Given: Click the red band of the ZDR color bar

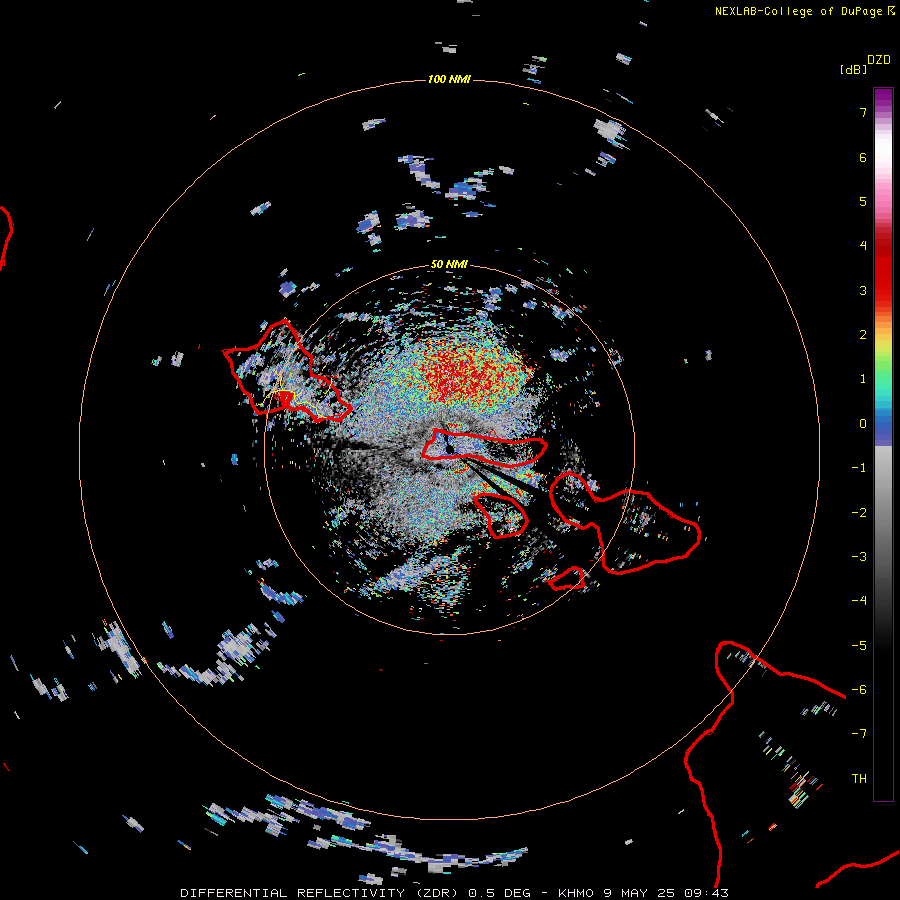Looking at the screenshot, I should tap(883, 270).
